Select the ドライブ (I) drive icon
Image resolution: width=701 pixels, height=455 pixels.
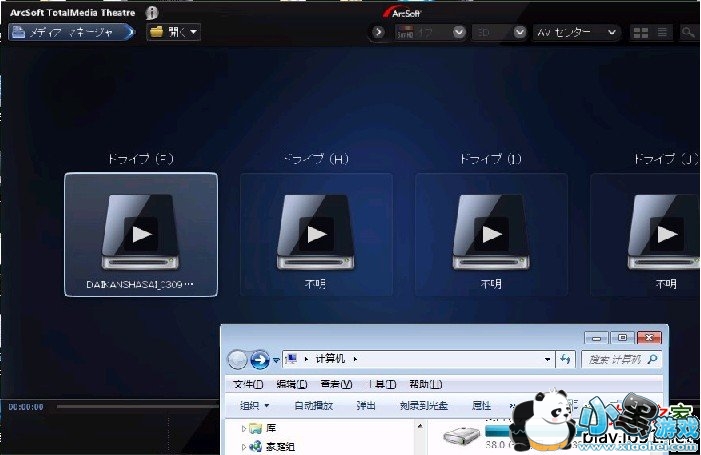tap(491, 235)
